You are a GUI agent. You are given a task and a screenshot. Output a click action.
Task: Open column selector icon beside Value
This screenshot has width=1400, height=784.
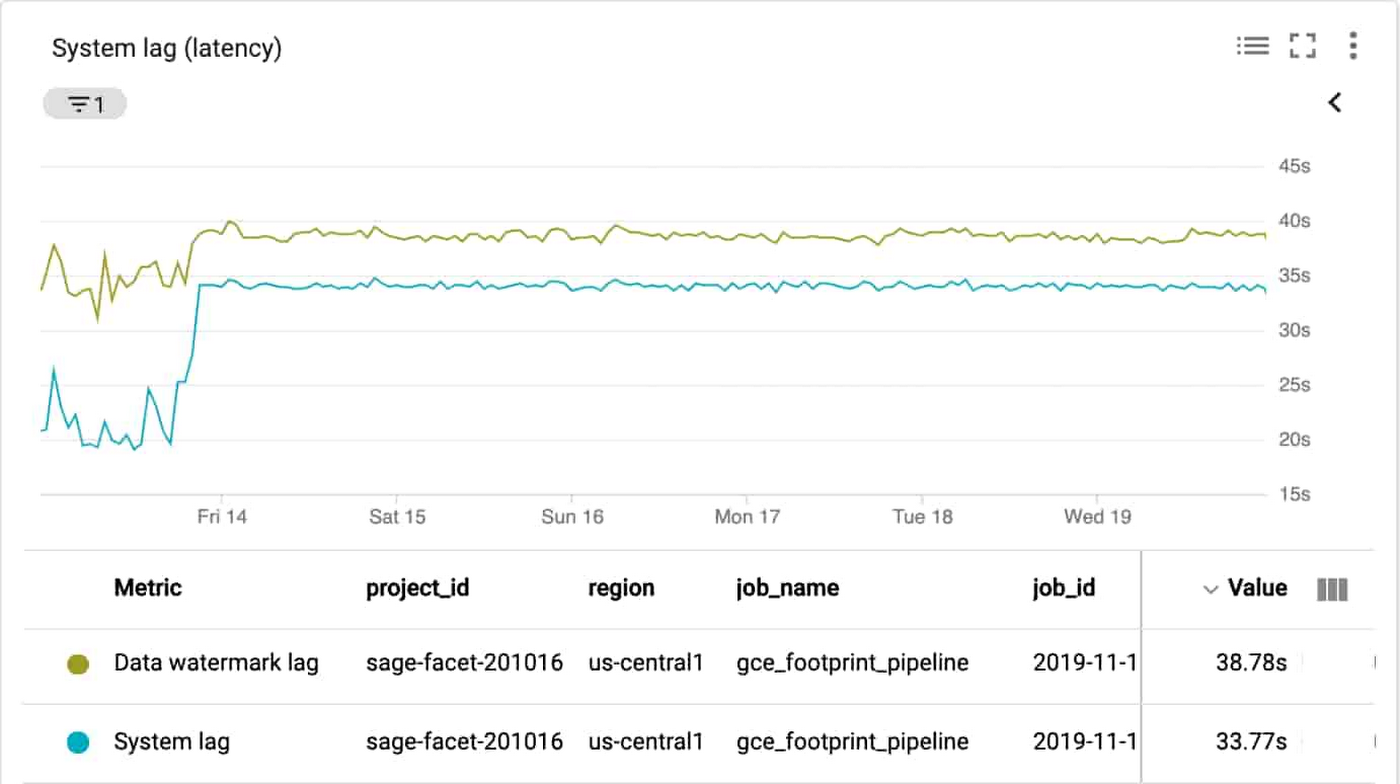[x=1332, y=590]
